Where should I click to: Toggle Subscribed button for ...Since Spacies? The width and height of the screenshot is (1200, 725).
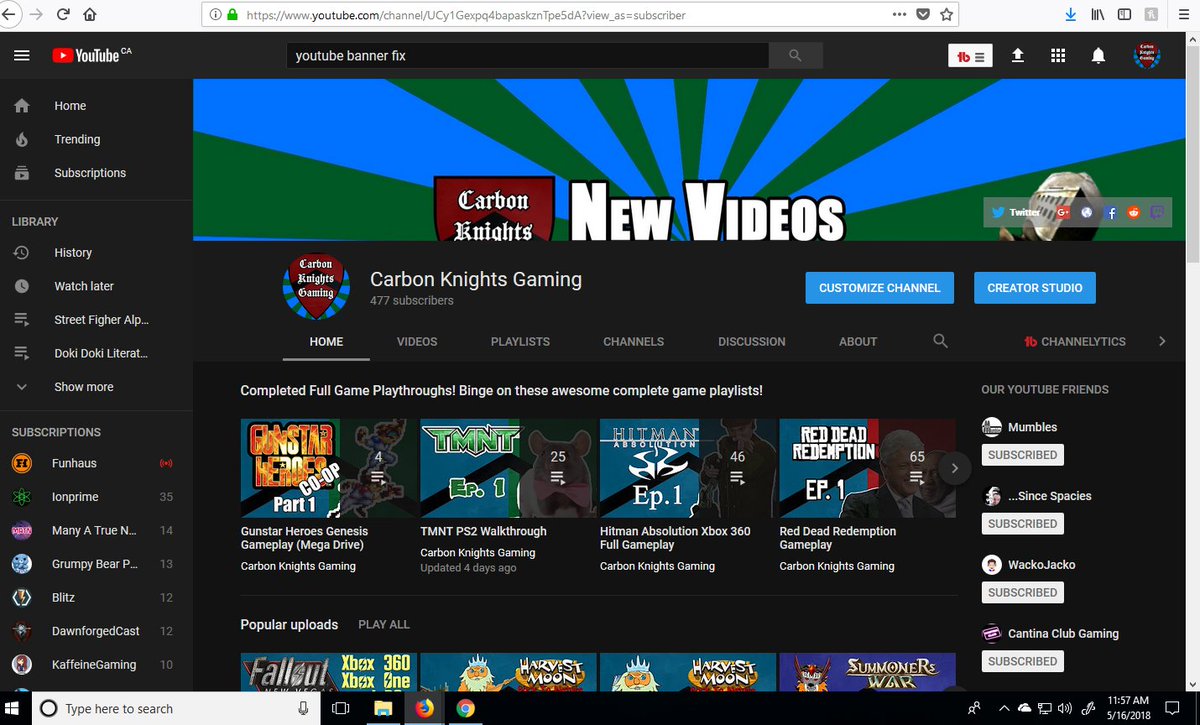point(1022,524)
